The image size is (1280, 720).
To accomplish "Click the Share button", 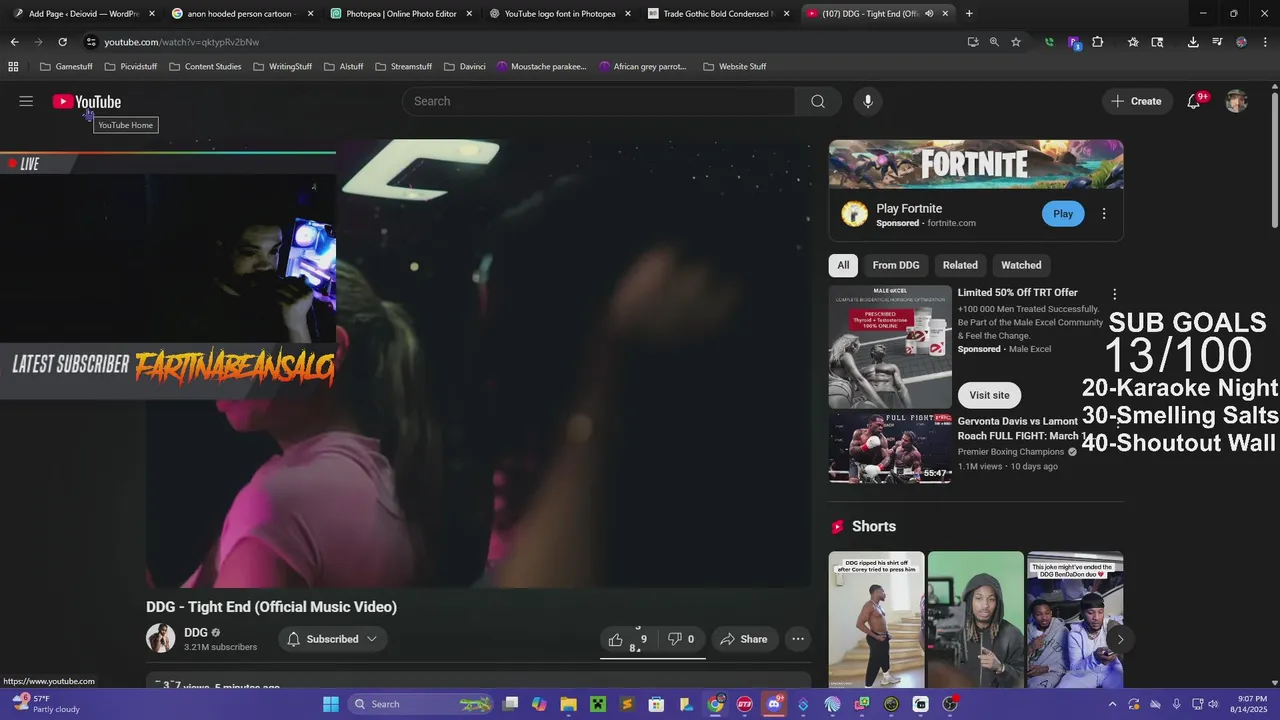I will [x=744, y=639].
